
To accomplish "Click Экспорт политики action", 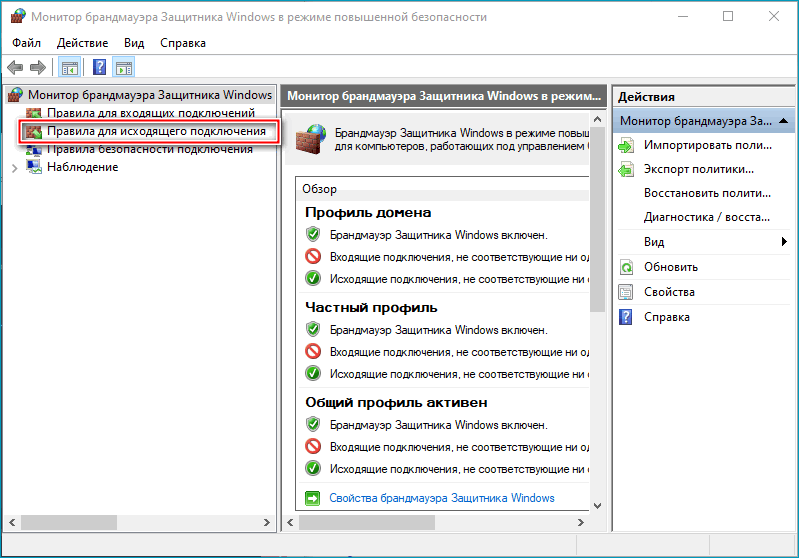I will (x=699, y=169).
